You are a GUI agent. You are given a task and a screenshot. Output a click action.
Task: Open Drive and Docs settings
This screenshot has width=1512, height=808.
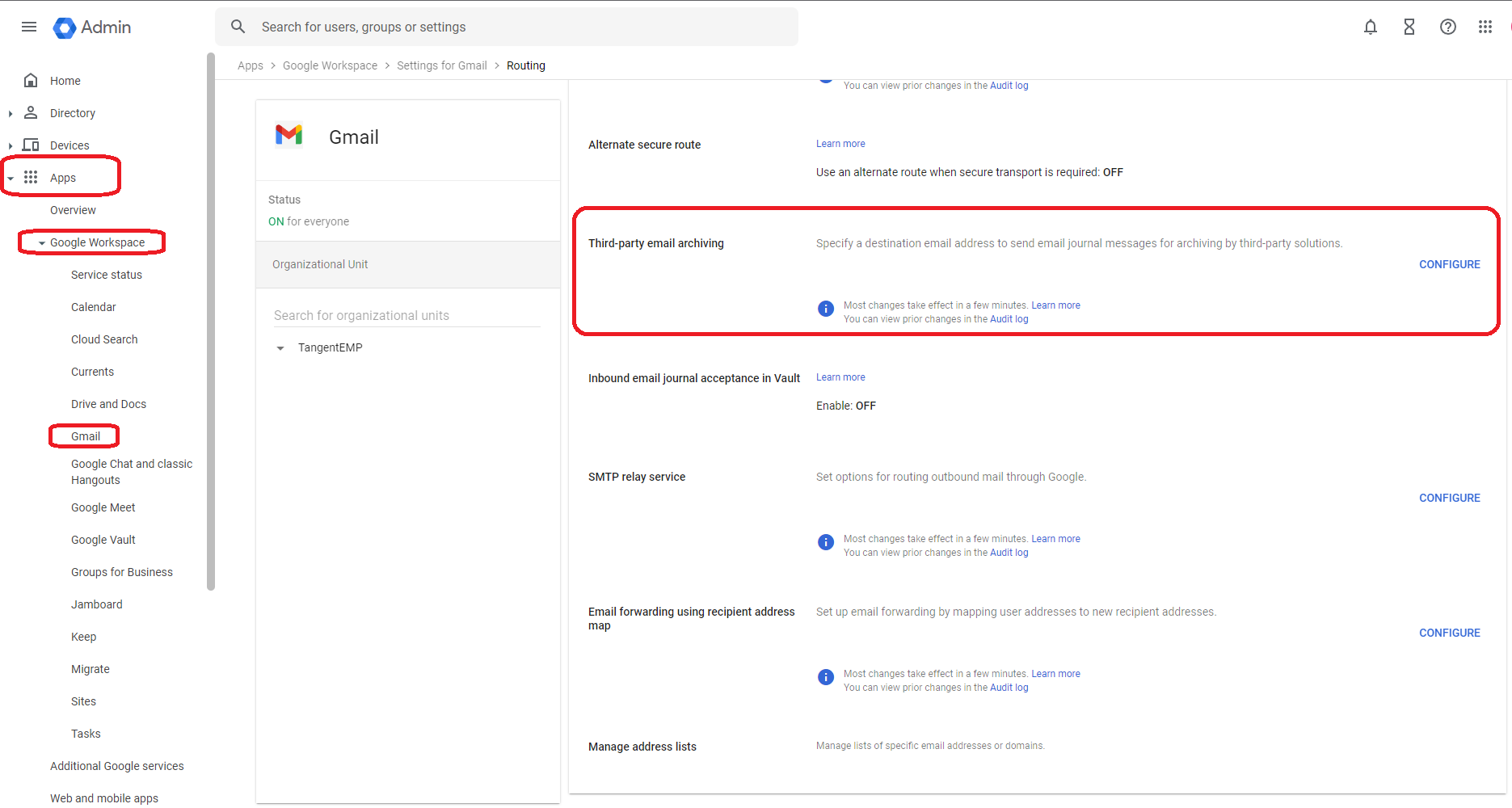click(108, 404)
